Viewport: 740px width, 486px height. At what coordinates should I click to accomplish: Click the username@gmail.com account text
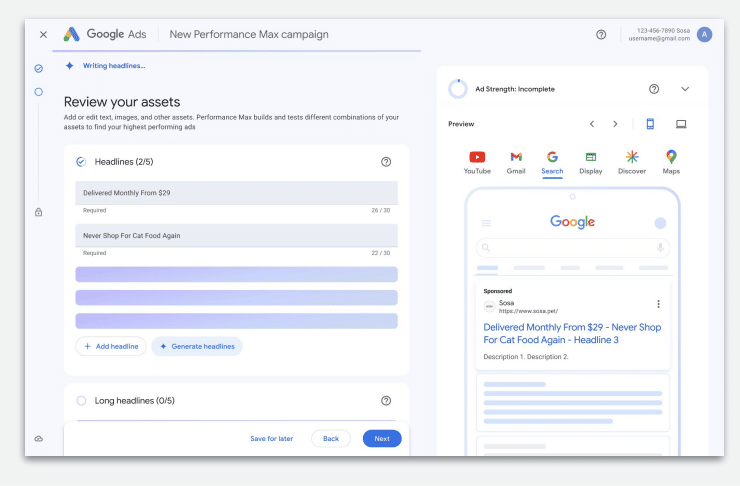pyautogui.click(x=659, y=39)
